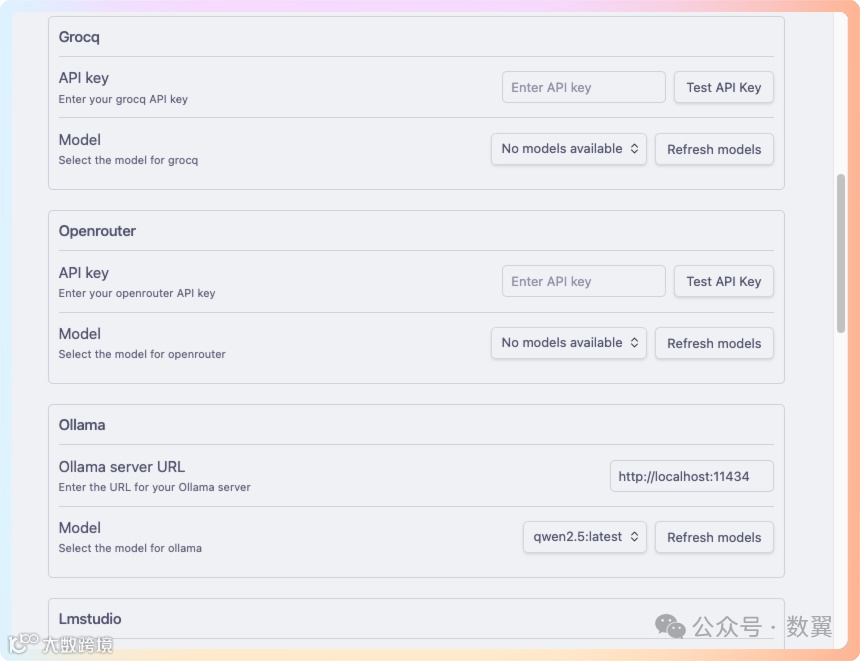Click the Openrouter section heading

(97, 231)
